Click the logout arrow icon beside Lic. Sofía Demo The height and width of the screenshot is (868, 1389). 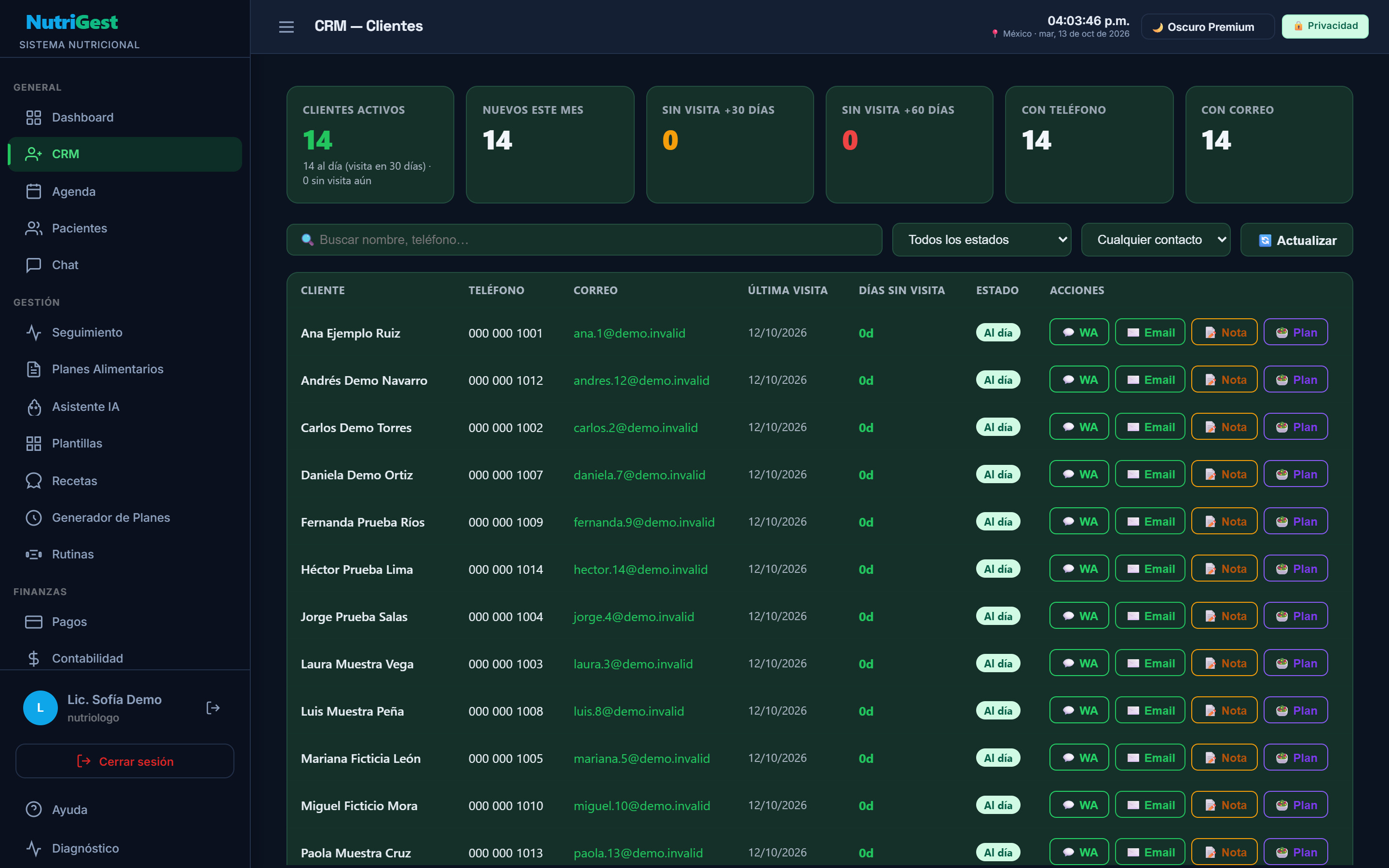click(x=213, y=708)
